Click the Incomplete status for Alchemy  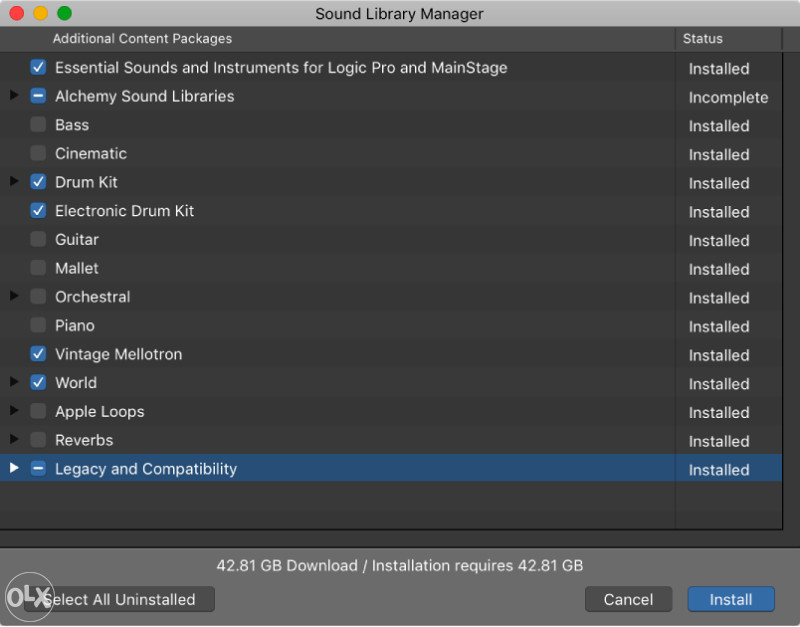point(728,97)
